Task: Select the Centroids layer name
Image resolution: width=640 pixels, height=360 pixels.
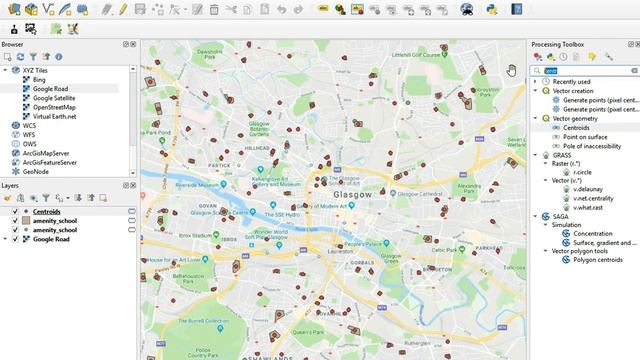Action: click(47, 211)
